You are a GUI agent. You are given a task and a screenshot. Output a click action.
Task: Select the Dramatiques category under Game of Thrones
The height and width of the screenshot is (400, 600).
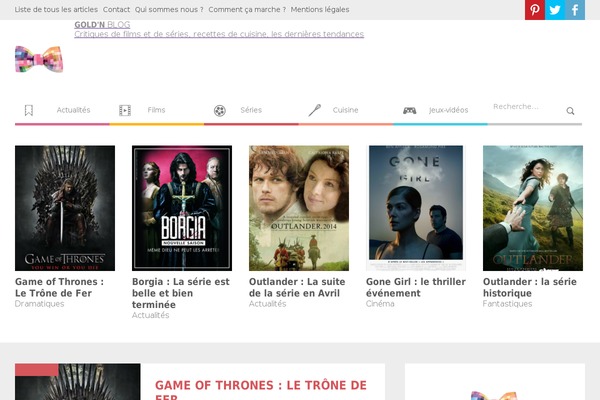39,304
